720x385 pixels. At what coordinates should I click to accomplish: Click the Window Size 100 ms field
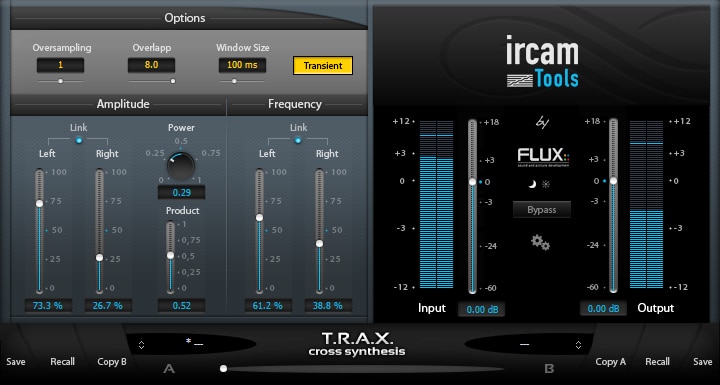coord(242,65)
